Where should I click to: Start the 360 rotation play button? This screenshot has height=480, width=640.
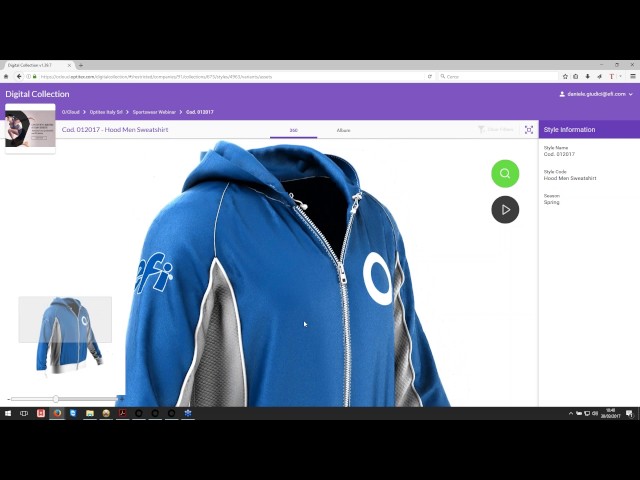coord(505,210)
